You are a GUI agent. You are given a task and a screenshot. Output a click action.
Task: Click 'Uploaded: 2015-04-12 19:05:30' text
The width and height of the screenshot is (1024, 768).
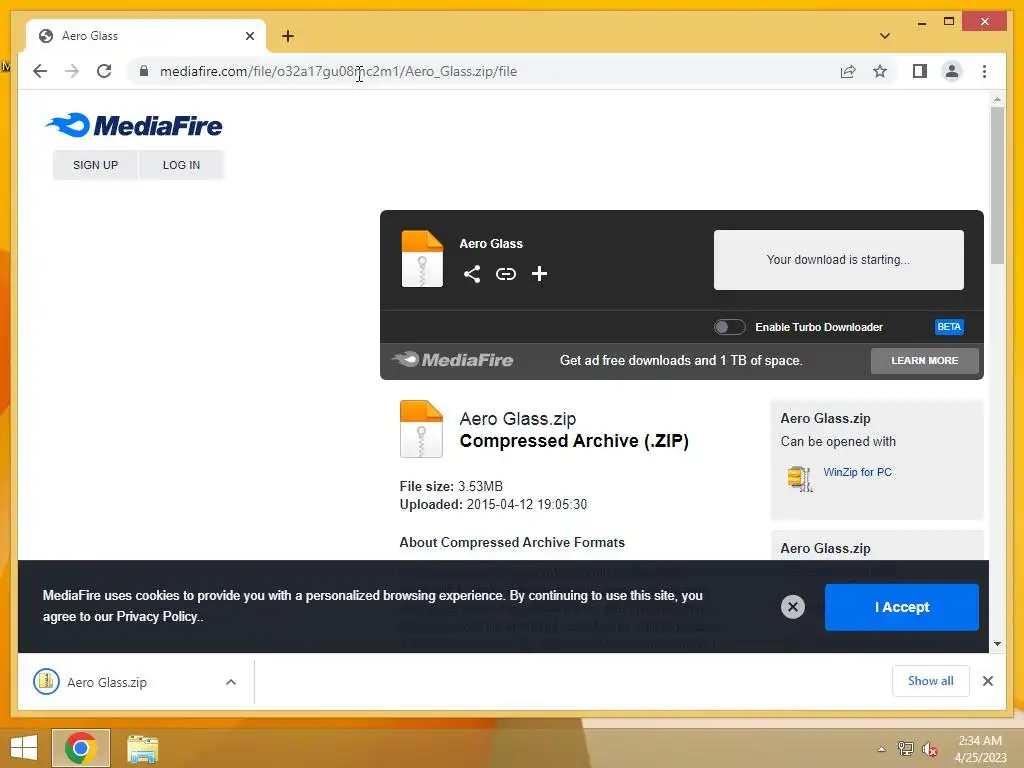493,505
